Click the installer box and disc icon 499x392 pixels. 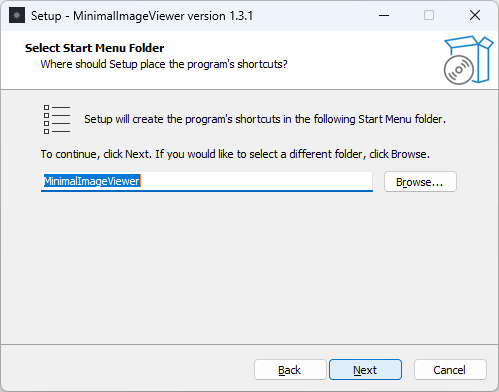point(468,60)
